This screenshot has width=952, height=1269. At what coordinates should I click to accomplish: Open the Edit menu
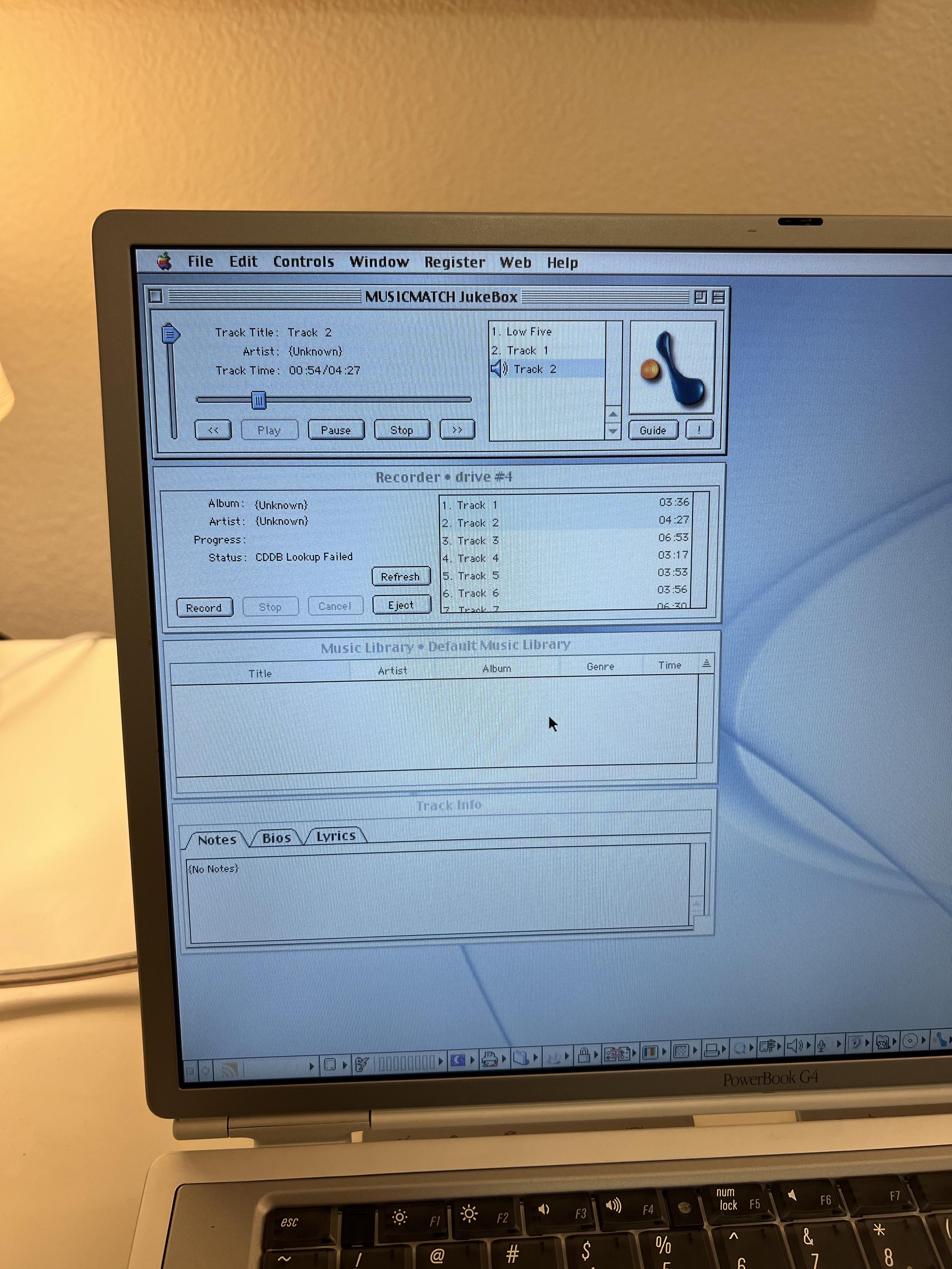[243, 261]
